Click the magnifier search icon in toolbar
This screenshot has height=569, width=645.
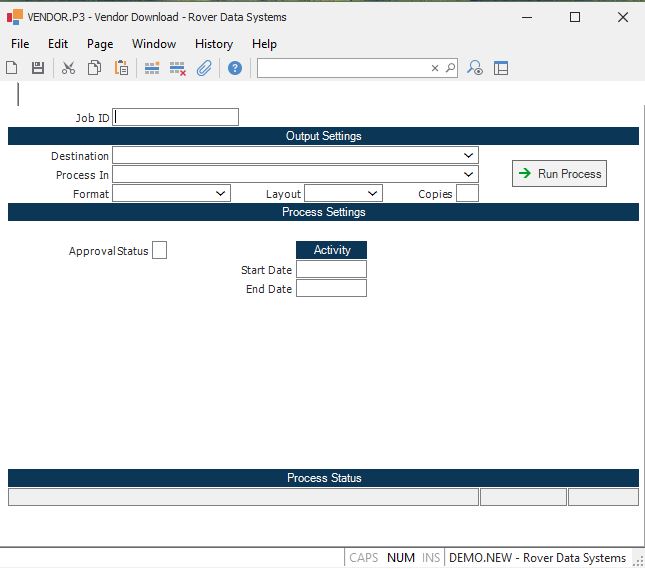click(451, 68)
